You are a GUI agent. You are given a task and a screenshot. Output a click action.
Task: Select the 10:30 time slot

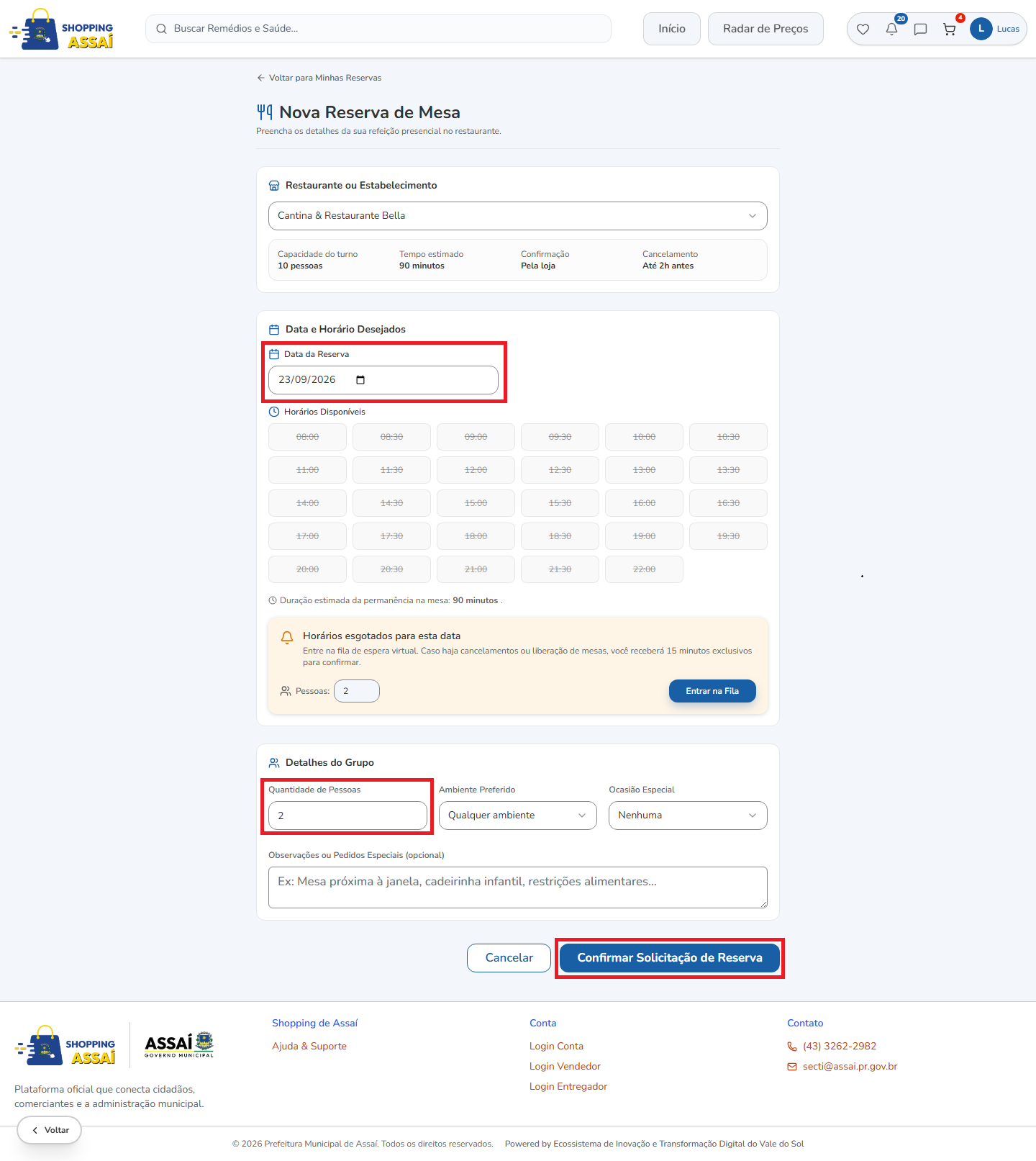pos(728,437)
